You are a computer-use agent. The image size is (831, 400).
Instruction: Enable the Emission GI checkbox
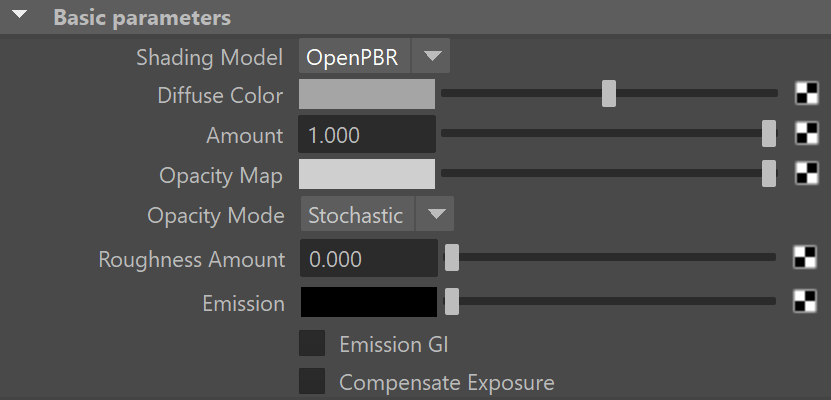click(313, 344)
